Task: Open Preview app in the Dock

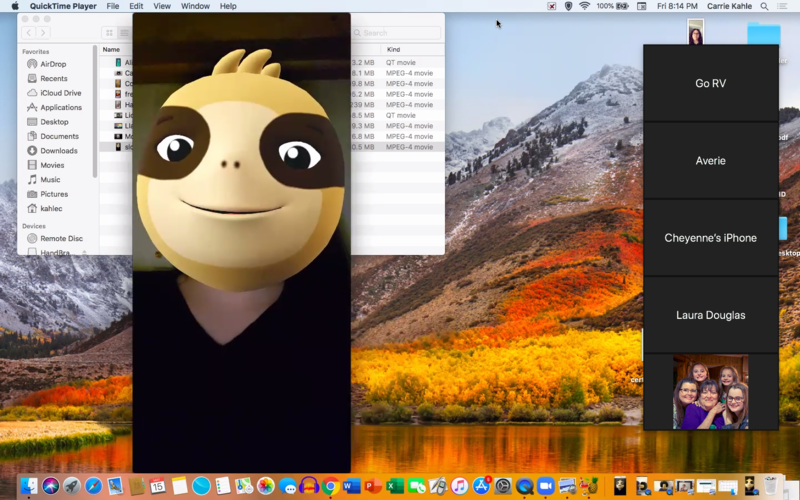Action: pos(567,486)
